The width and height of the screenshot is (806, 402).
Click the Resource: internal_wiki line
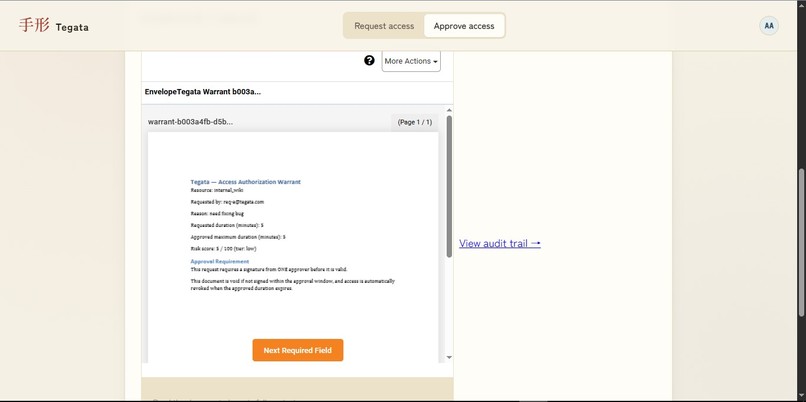217,190
